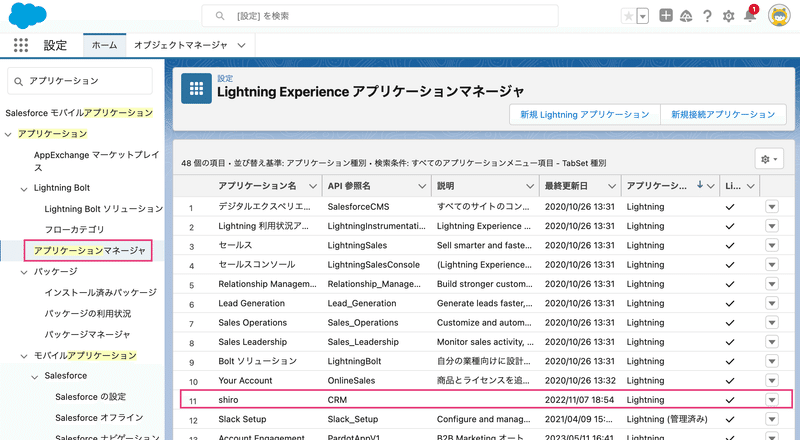Open Salesforce モバイルアプリケーション in sidebar
Screen dimensions: 800x440
point(79,113)
